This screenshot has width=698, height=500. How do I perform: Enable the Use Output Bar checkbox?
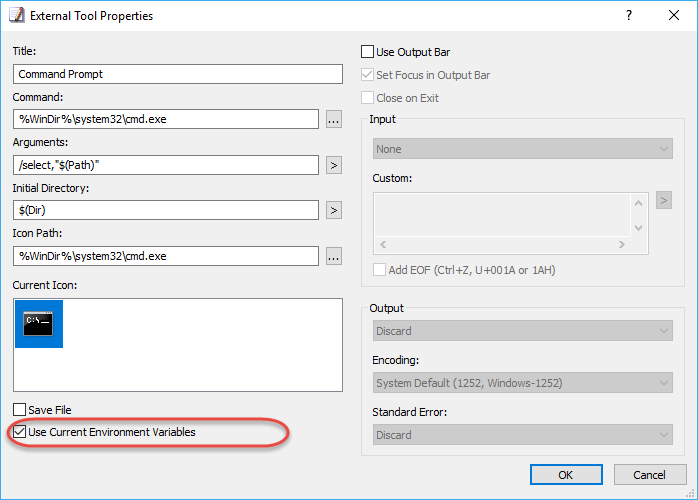point(367,52)
